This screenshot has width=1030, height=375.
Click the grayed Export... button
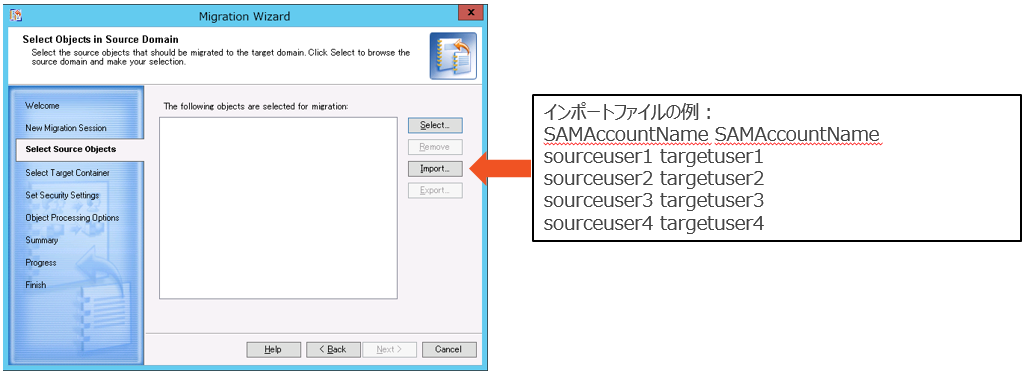(436, 191)
